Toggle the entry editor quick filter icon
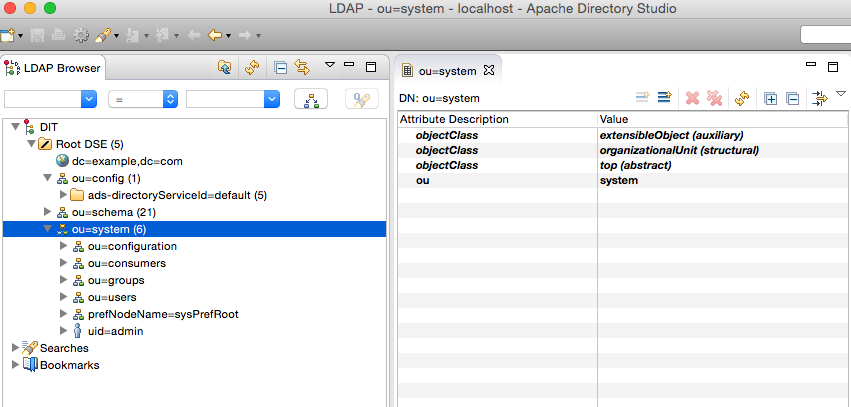851x407 pixels. click(x=820, y=98)
